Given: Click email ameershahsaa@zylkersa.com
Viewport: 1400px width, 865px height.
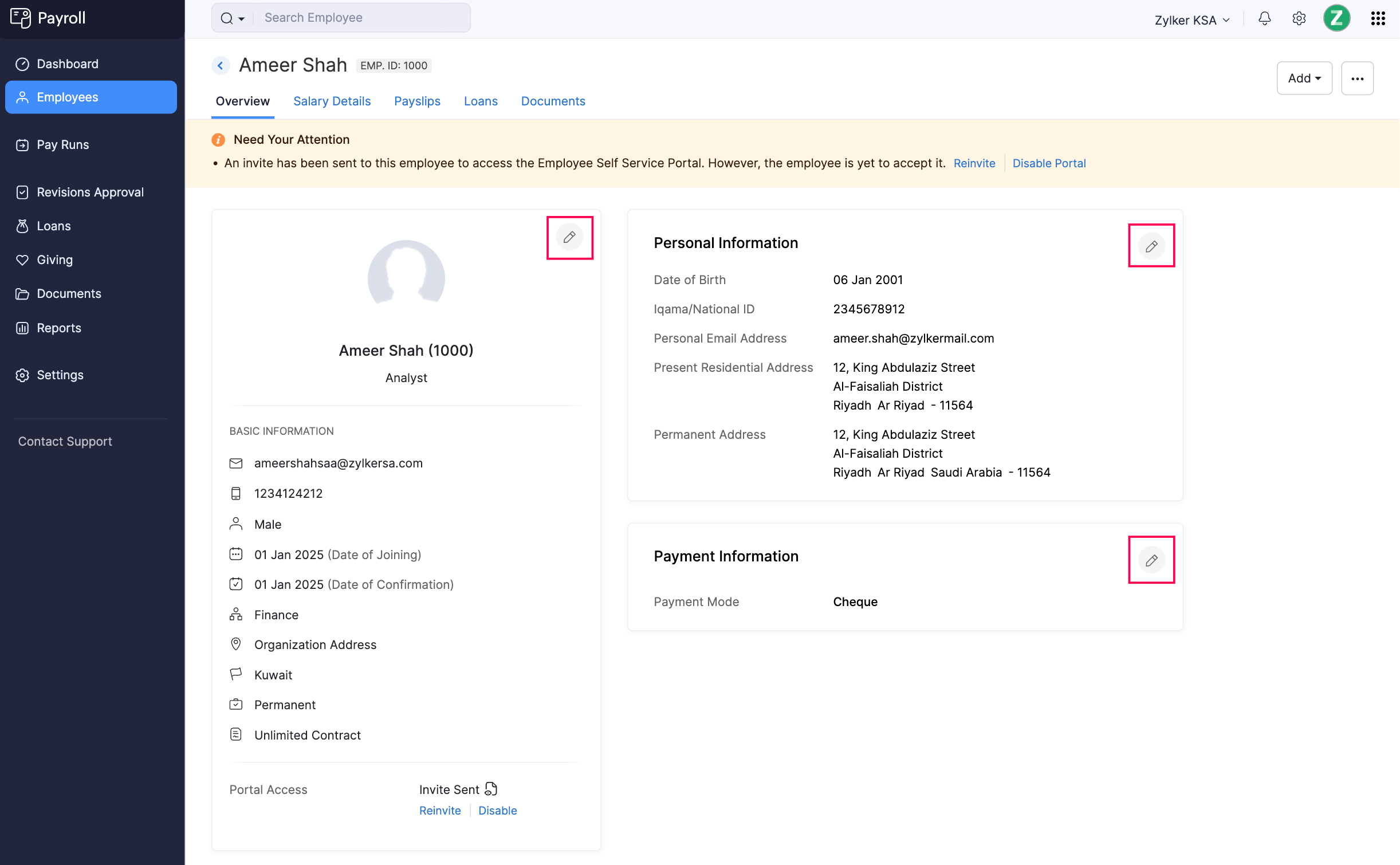Looking at the screenshot, I should [339, 463].
